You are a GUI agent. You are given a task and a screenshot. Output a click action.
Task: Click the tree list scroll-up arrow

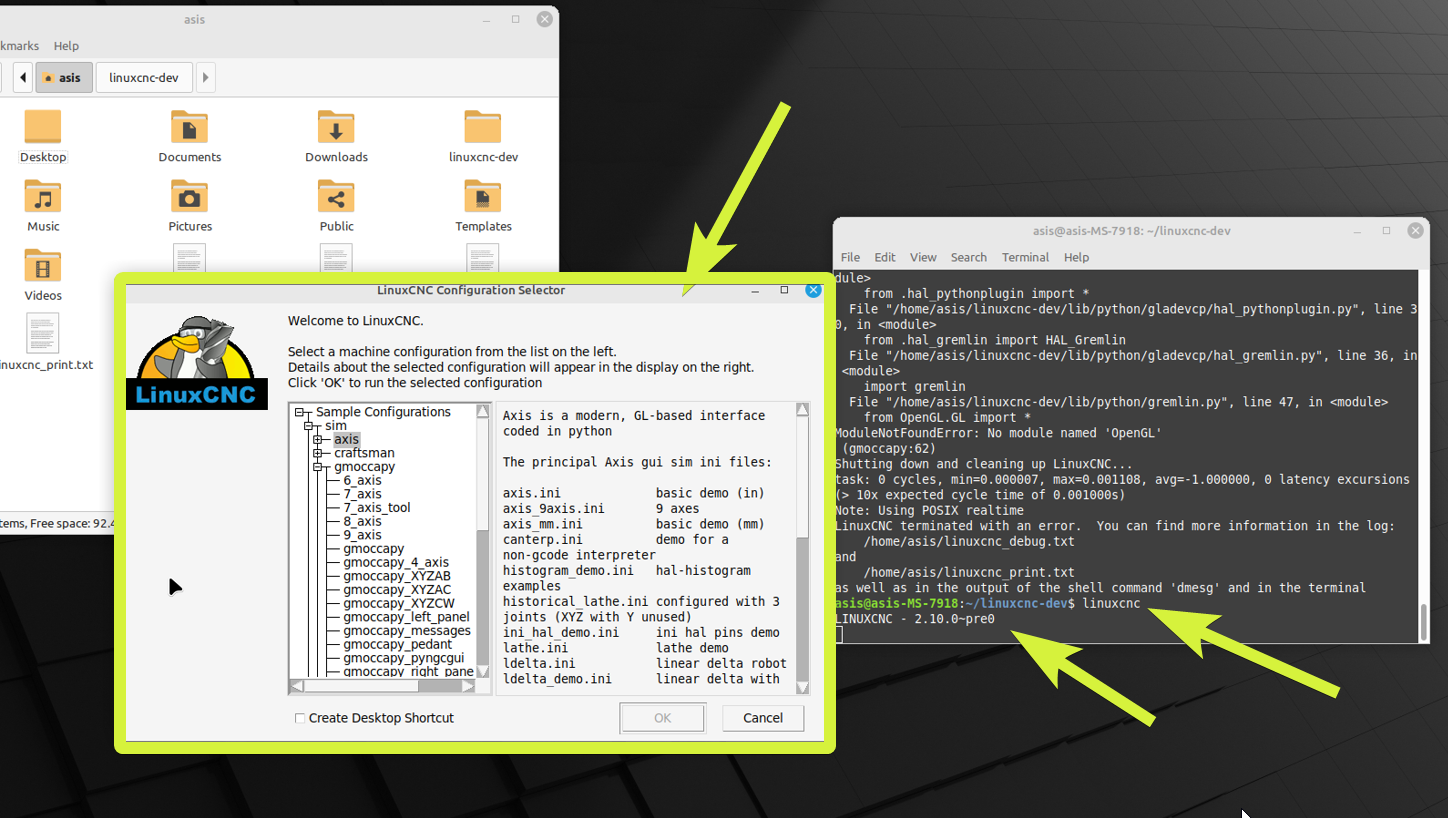483,411
